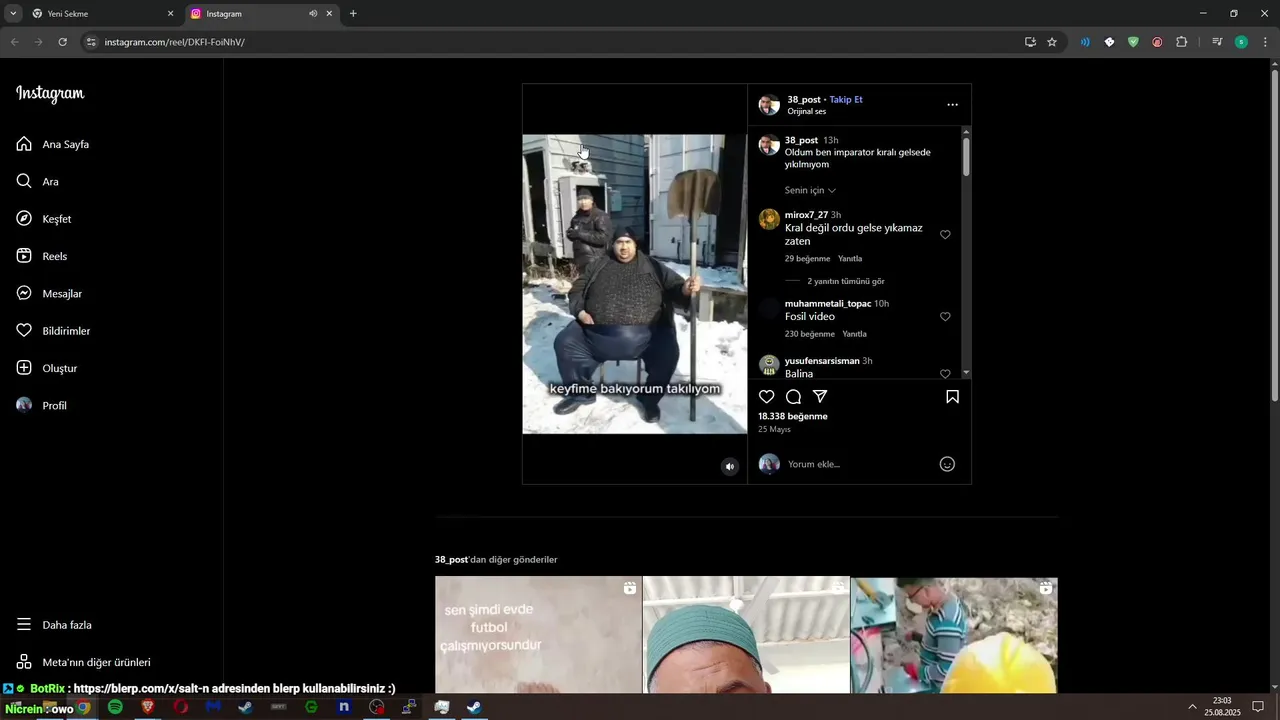Screen dimensions: 1280x720
Task: Reload the page
Action: [62, 42]
